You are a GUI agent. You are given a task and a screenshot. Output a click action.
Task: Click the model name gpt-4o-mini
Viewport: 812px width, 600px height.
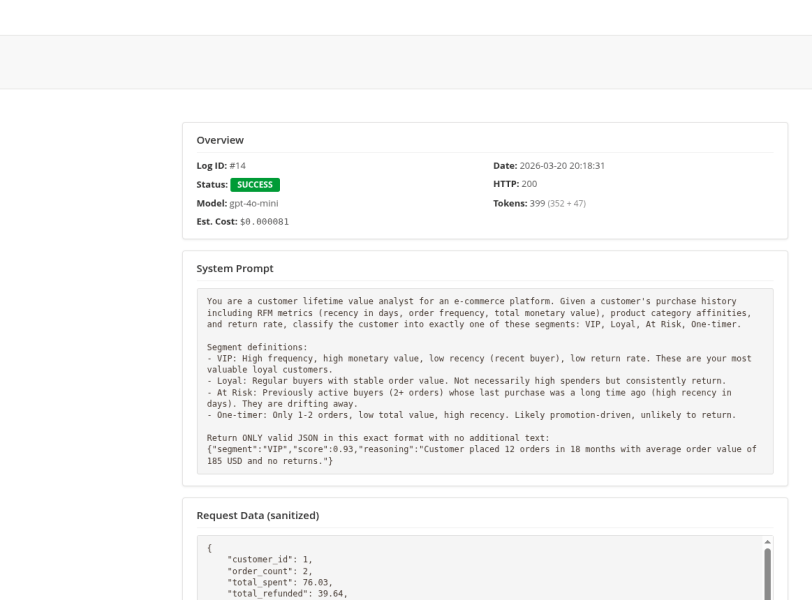[x=254, y=203]
